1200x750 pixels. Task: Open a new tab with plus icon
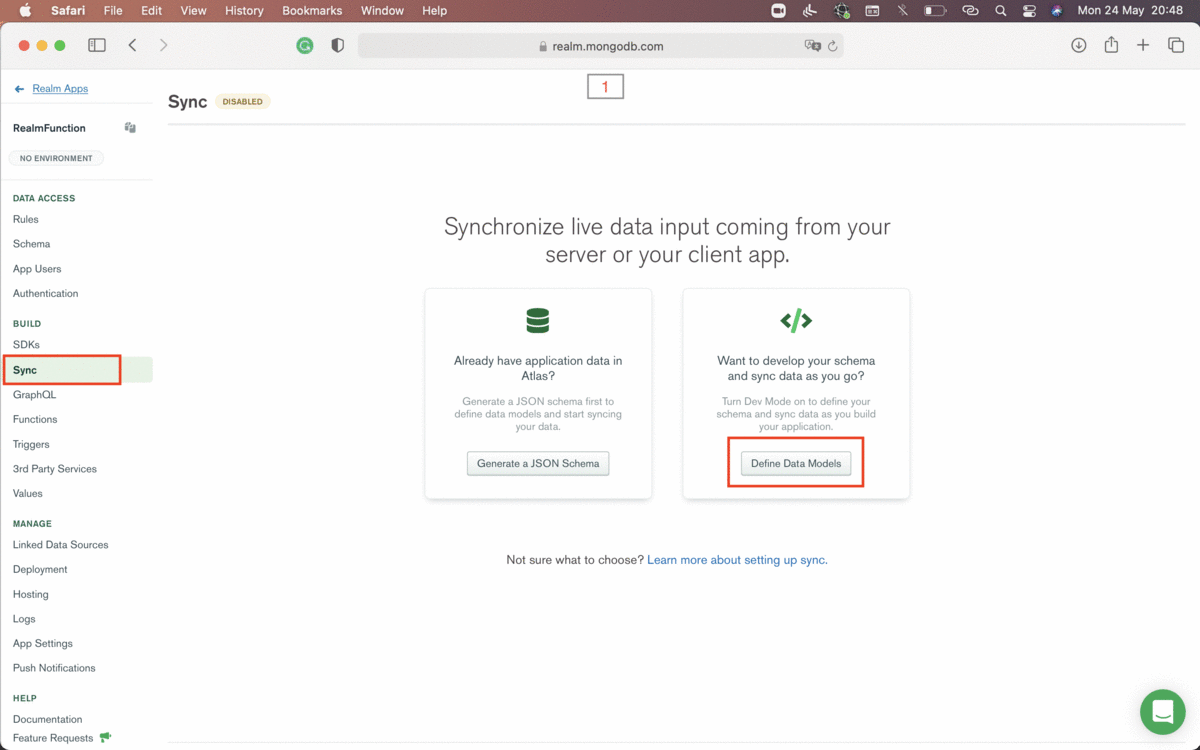(1143, 46)
